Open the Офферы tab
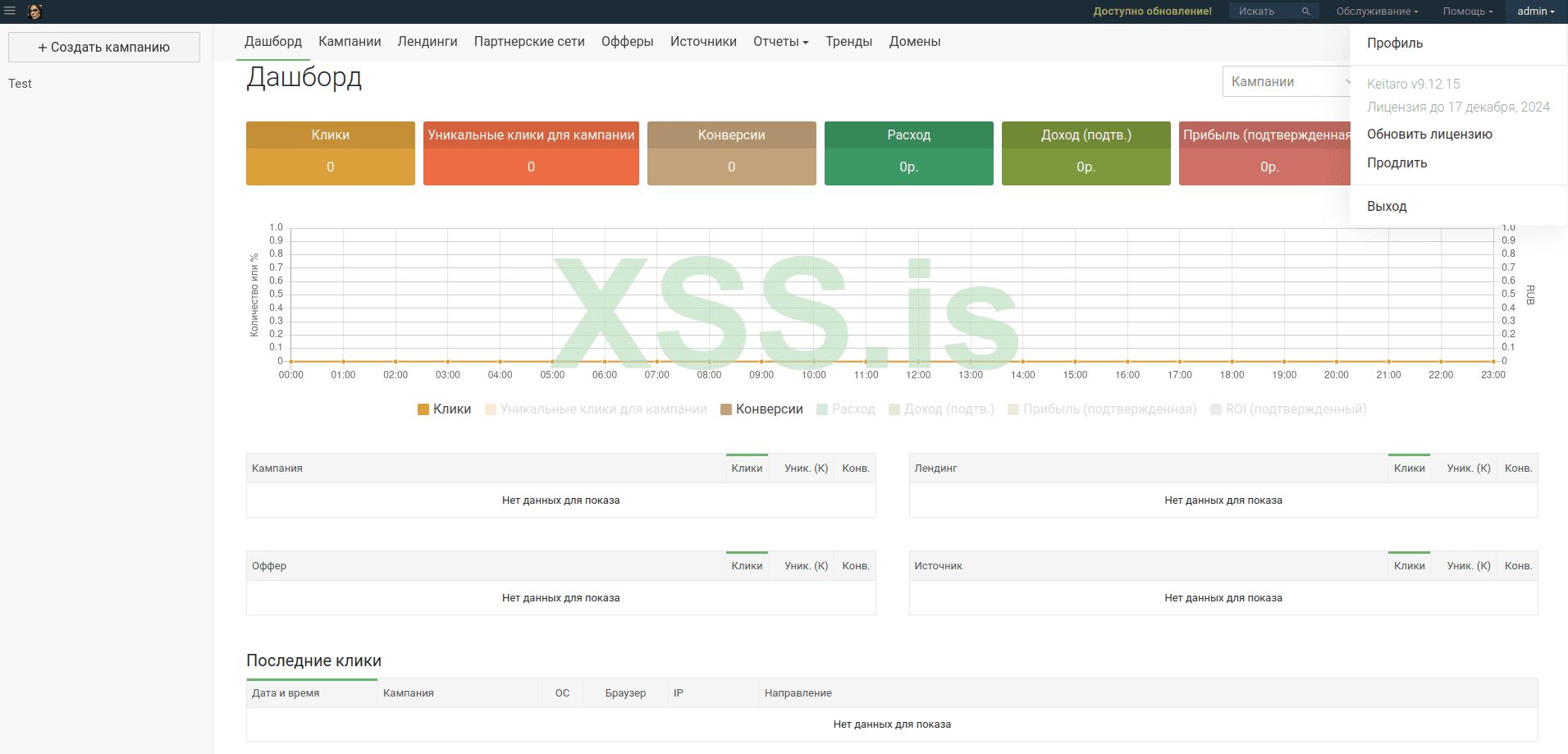Screen dimensions: 1568x754 [628, 42]
